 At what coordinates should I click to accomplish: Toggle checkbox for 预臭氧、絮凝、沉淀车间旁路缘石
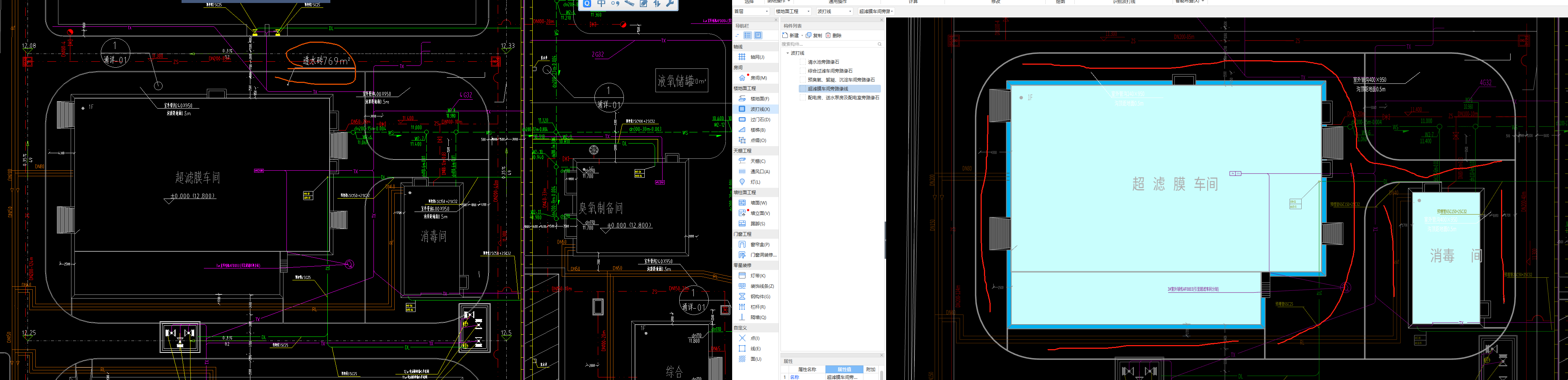(x=802, y=80)
